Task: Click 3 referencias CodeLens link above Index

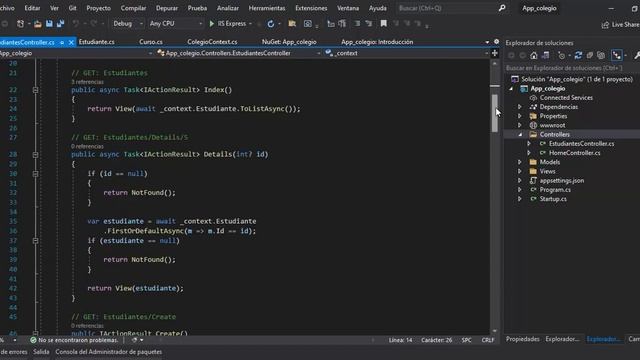Action: click(87, 82)
